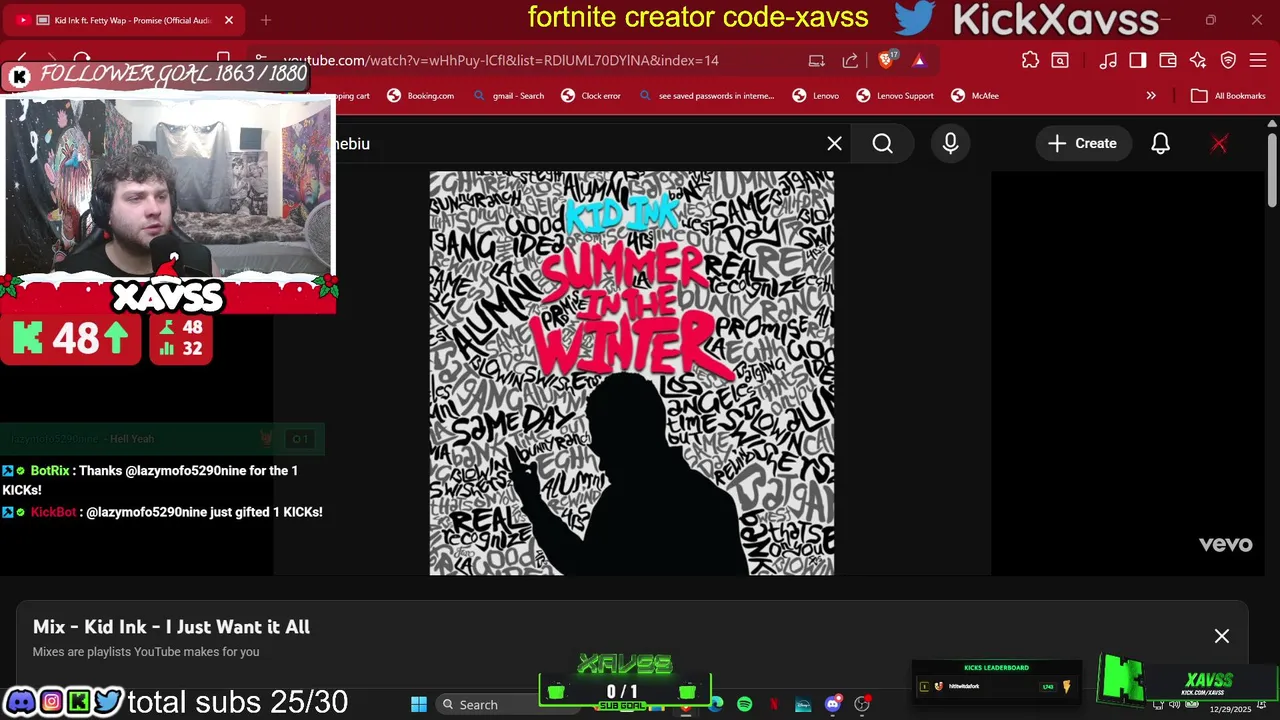Open Disney+ from the taskbar
The width and height of the screenshot is (1280, 720).
tap(803, 704)
